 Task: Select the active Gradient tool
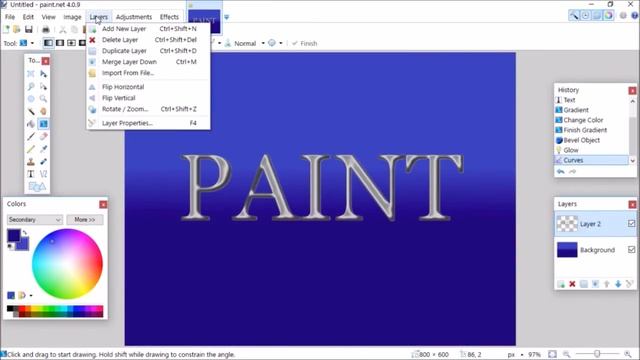click(x=43, y=124)
